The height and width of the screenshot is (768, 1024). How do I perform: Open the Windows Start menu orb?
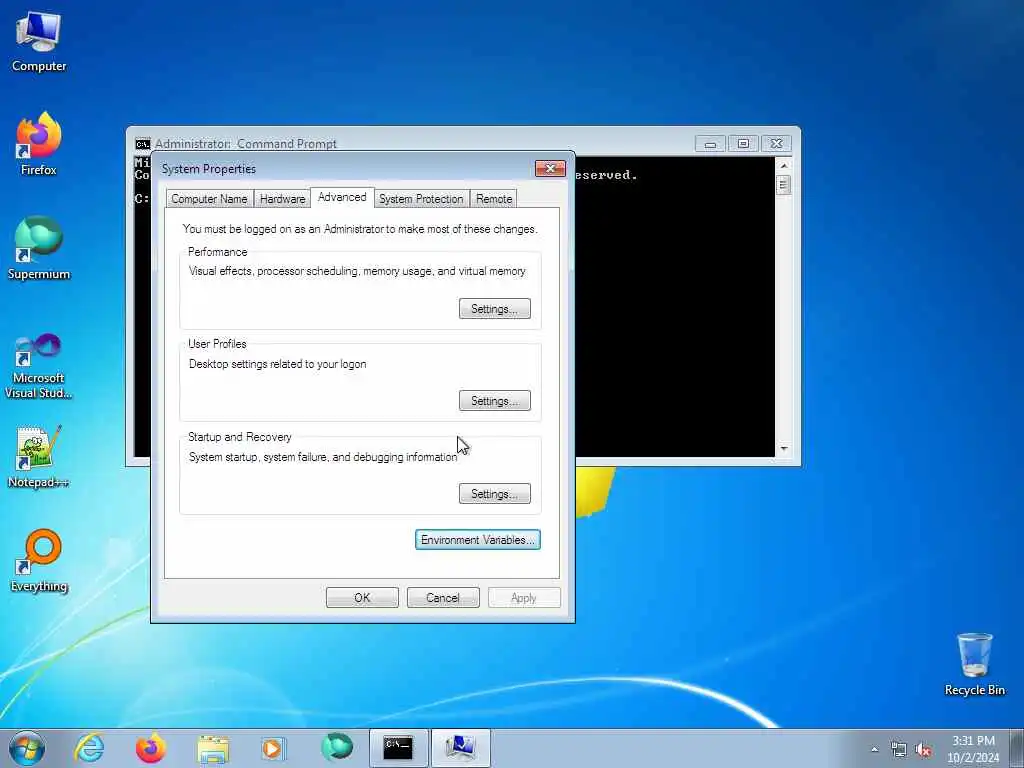(27, 748)
